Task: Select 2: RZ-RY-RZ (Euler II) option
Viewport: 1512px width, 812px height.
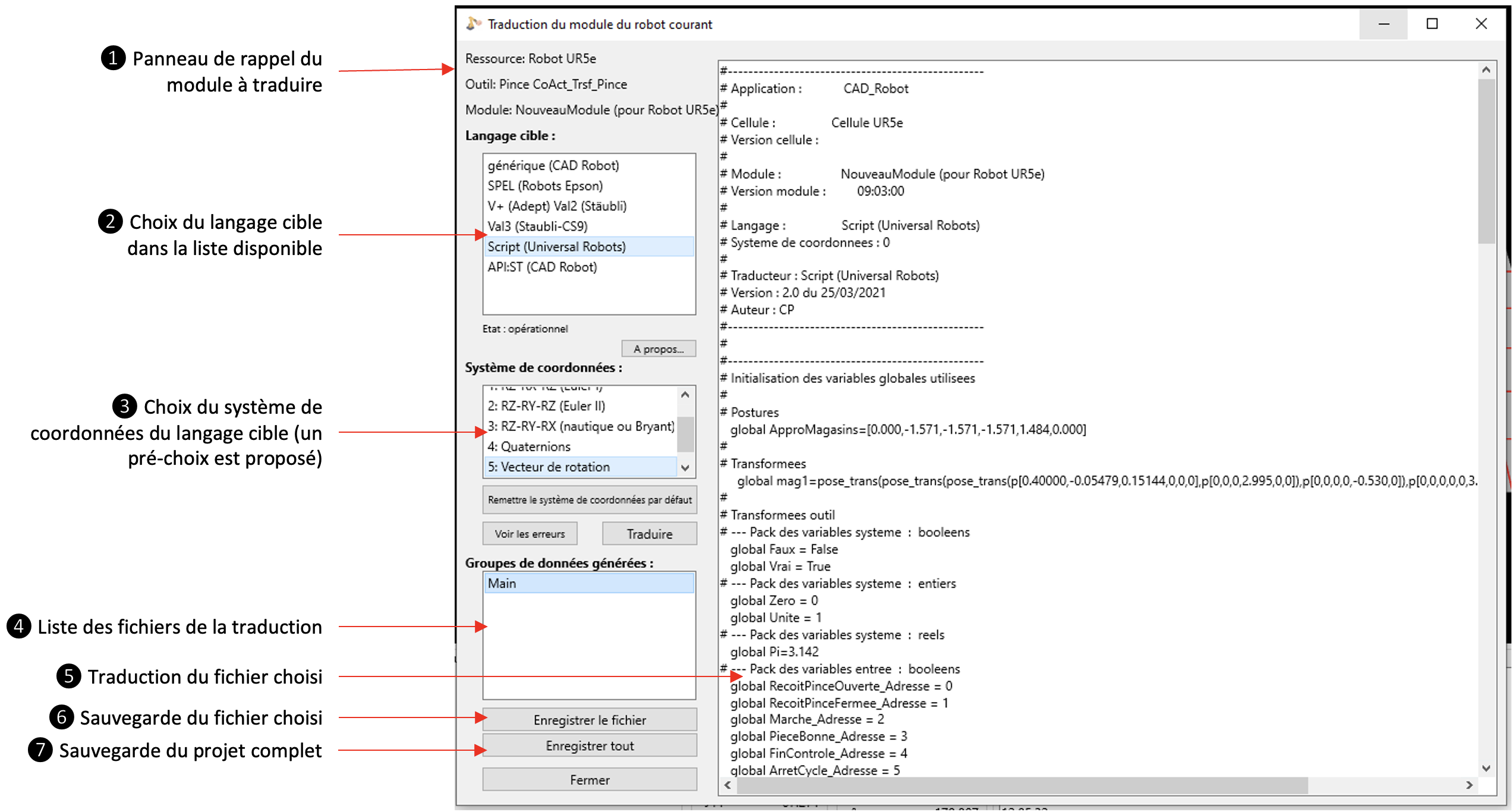Action: pos(546,406)
